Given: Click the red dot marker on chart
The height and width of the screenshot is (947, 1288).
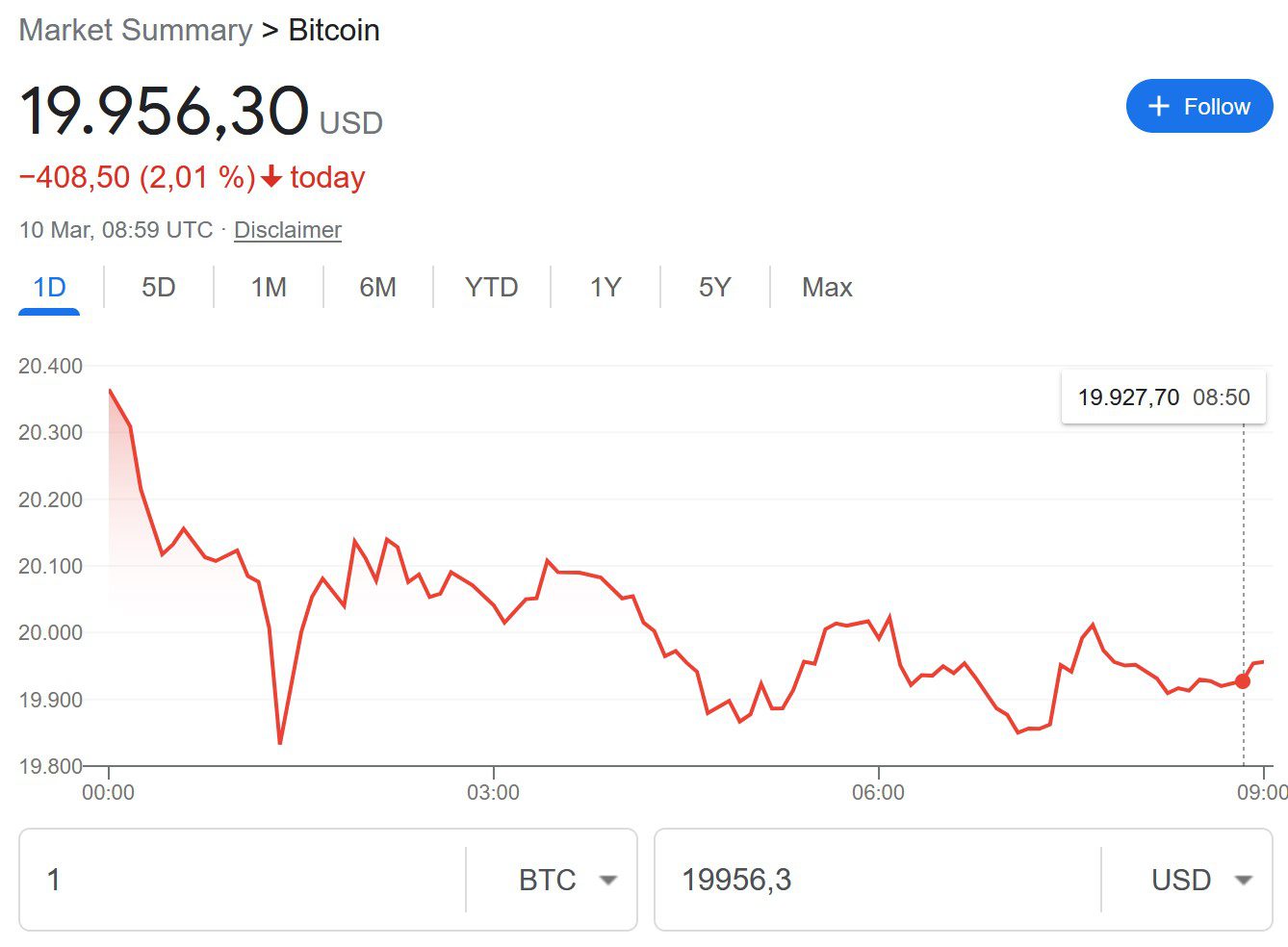Looking at the screenshot, I should 1243,680.
